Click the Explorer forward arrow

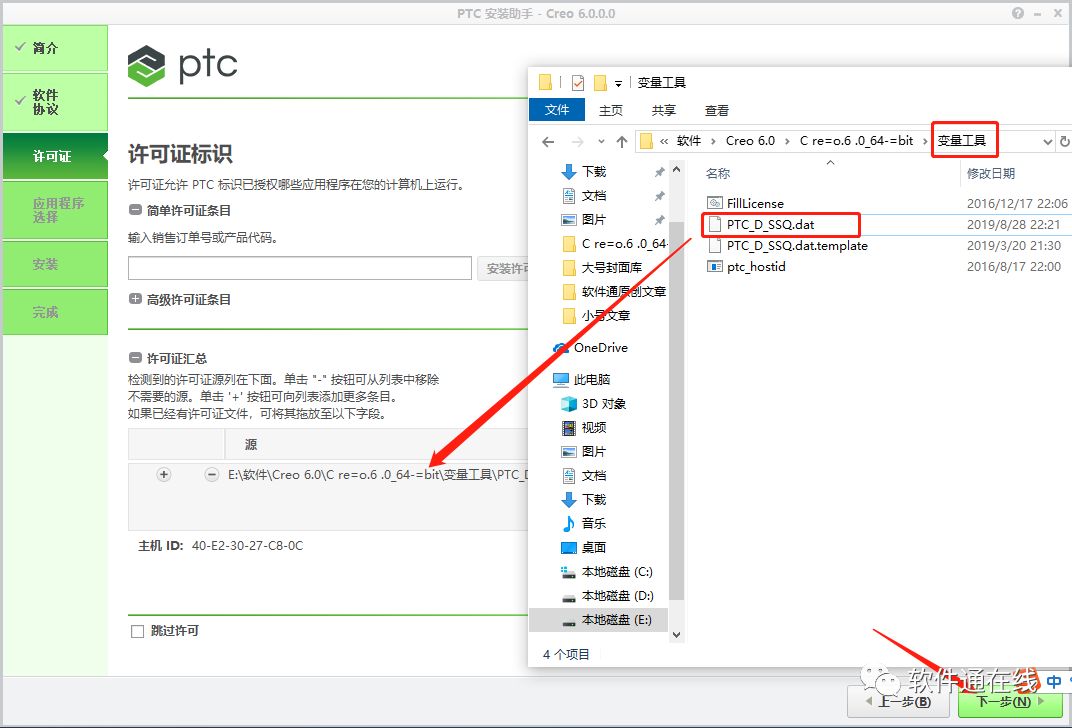pos(578,141)
